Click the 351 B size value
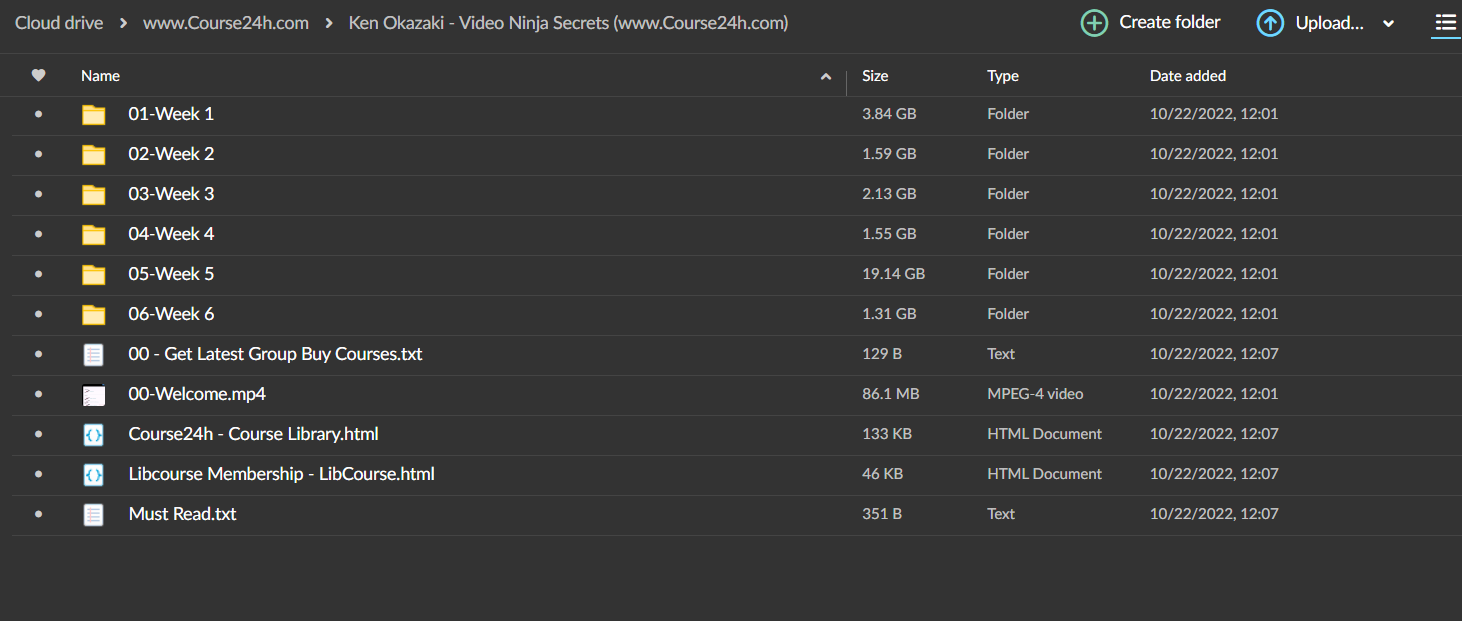Screen dimensions: 1462x621 (x=882, y=514)
